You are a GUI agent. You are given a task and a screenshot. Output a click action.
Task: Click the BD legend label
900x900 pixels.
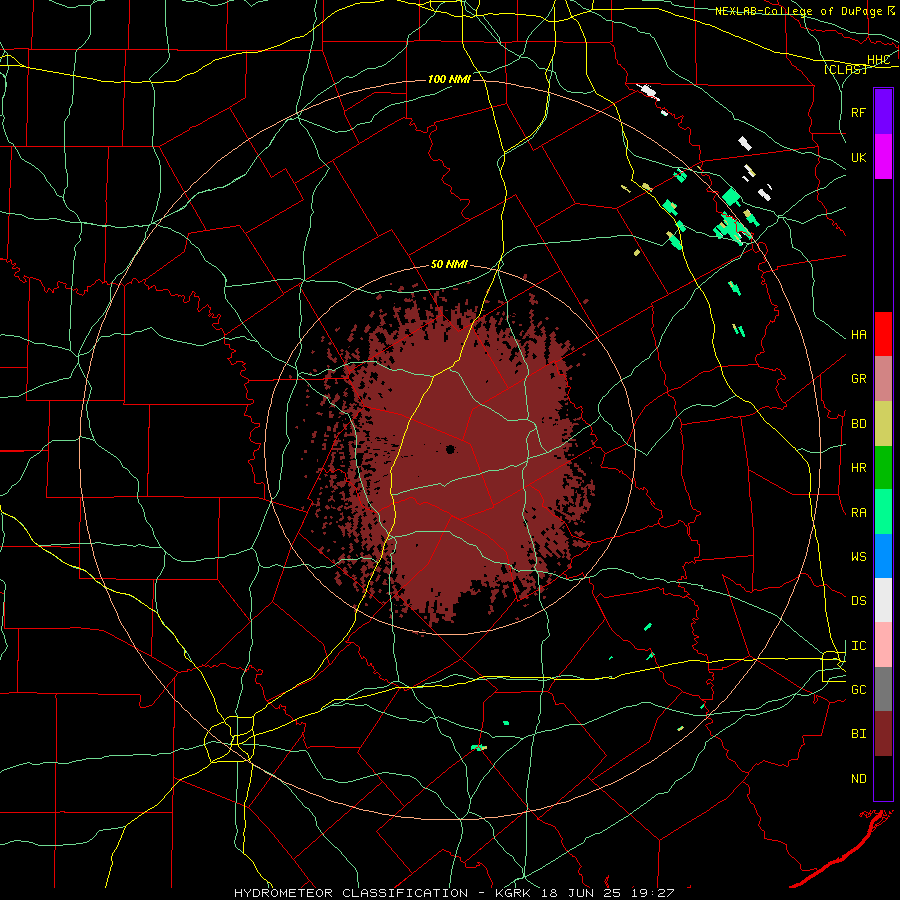858,424
